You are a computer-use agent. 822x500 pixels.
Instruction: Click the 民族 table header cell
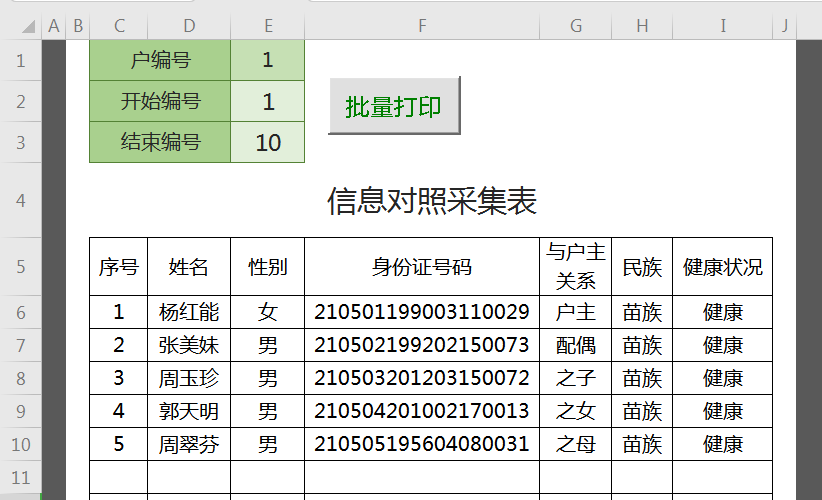pos(642,267)
